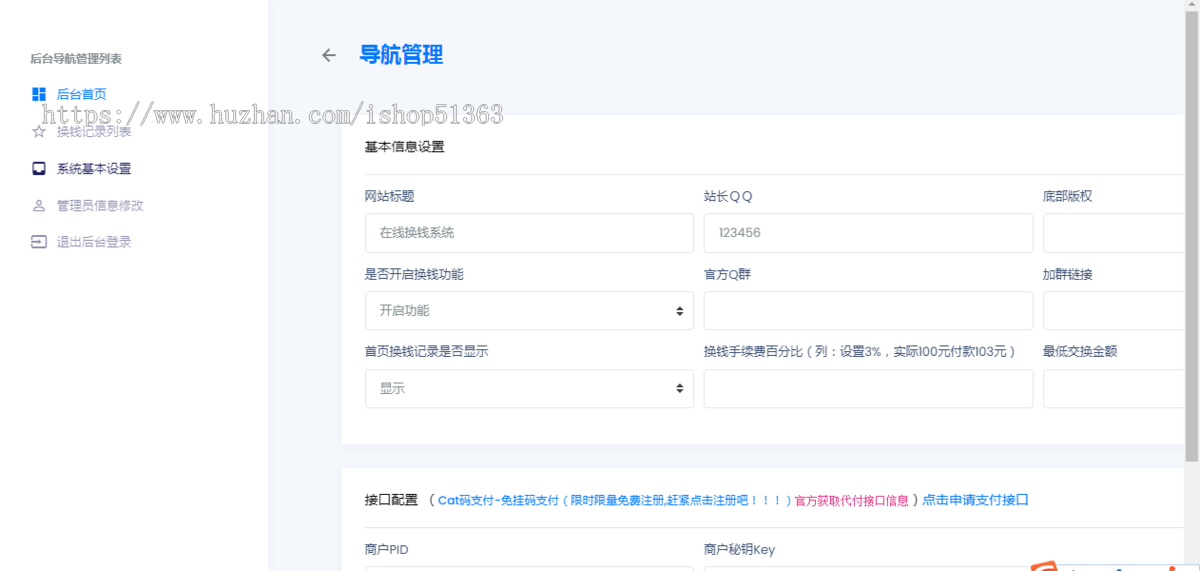Focus the 官方Q群 input field
Viewport: 1200px width, 571px height.
click(x=868, y=310)
